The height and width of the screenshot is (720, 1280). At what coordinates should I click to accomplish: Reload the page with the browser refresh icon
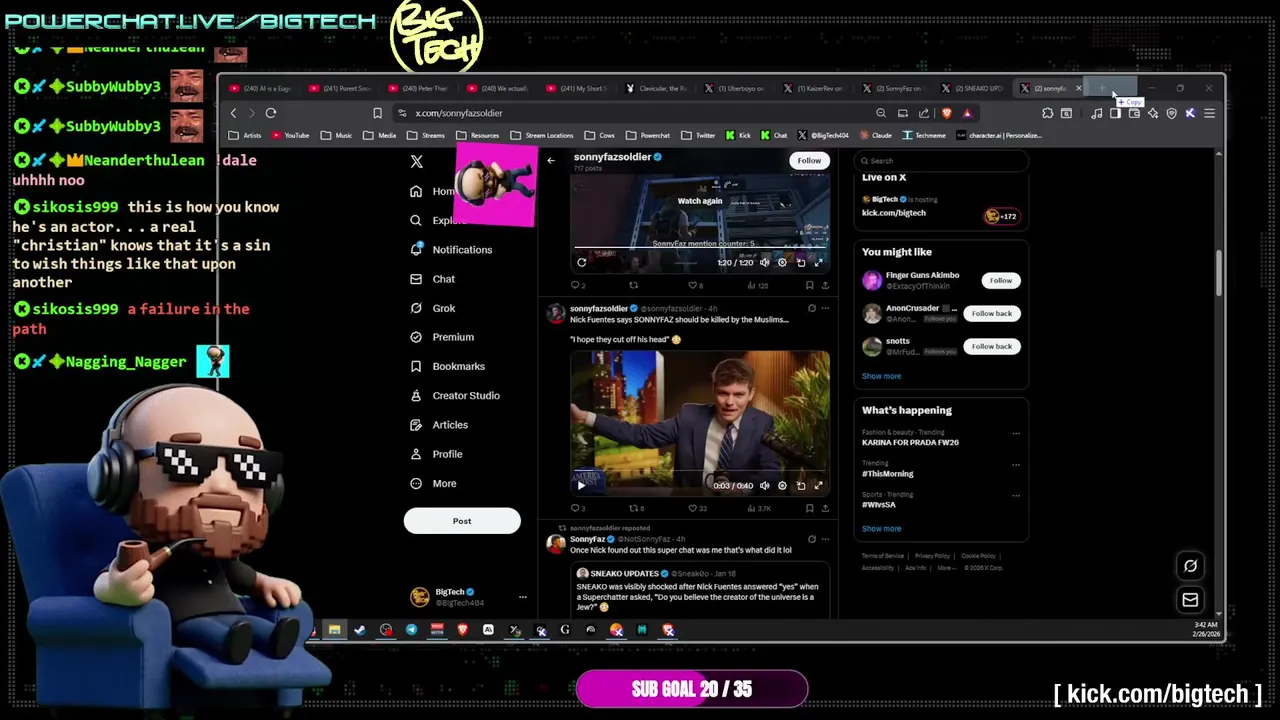point(271,113)
